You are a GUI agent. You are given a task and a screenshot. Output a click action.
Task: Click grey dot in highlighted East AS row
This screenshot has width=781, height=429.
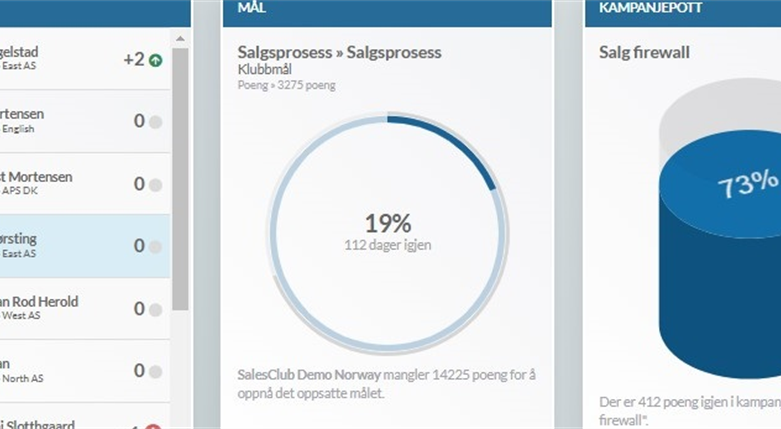click(155, 247)
